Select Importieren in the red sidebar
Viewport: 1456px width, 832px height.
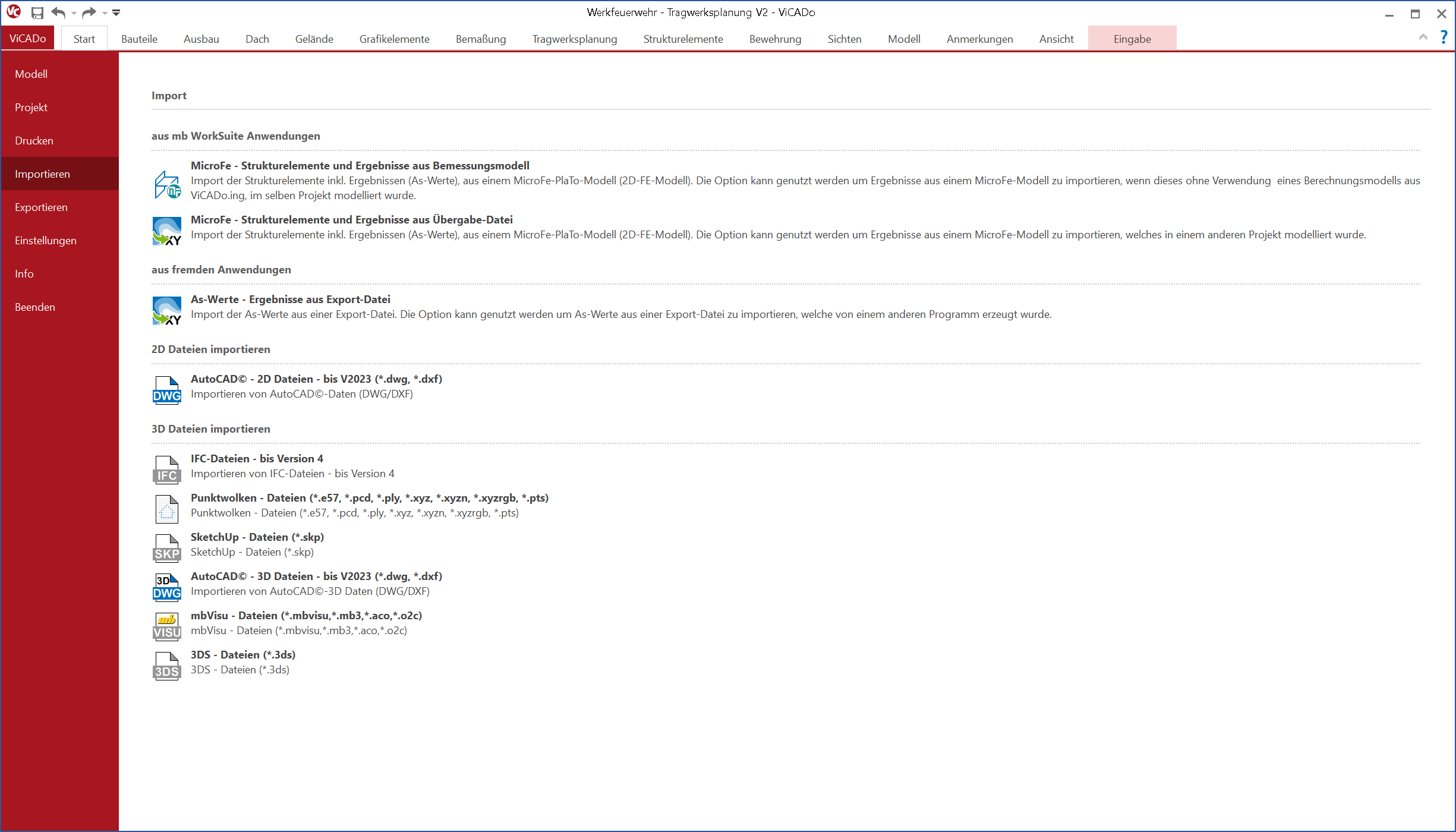point(60,174)
